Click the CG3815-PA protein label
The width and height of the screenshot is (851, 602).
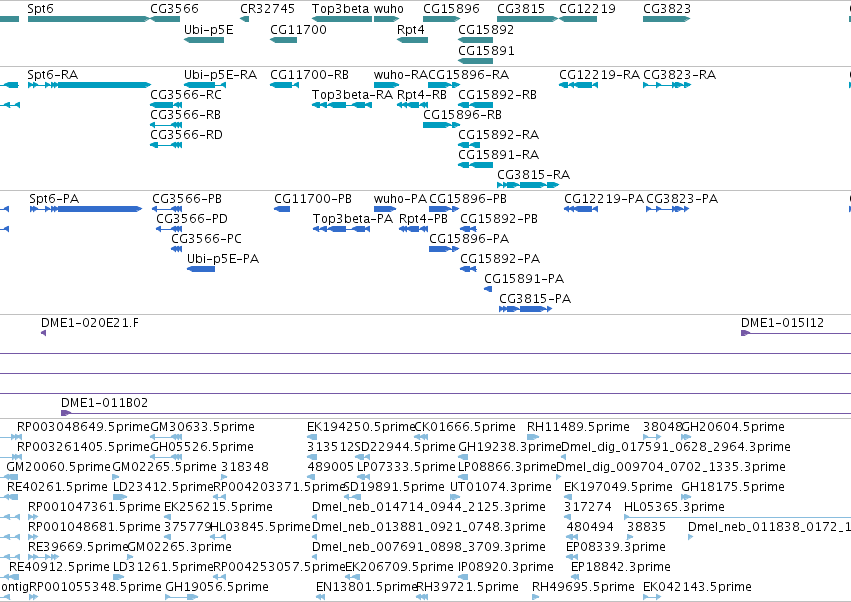tap(535, 299)
